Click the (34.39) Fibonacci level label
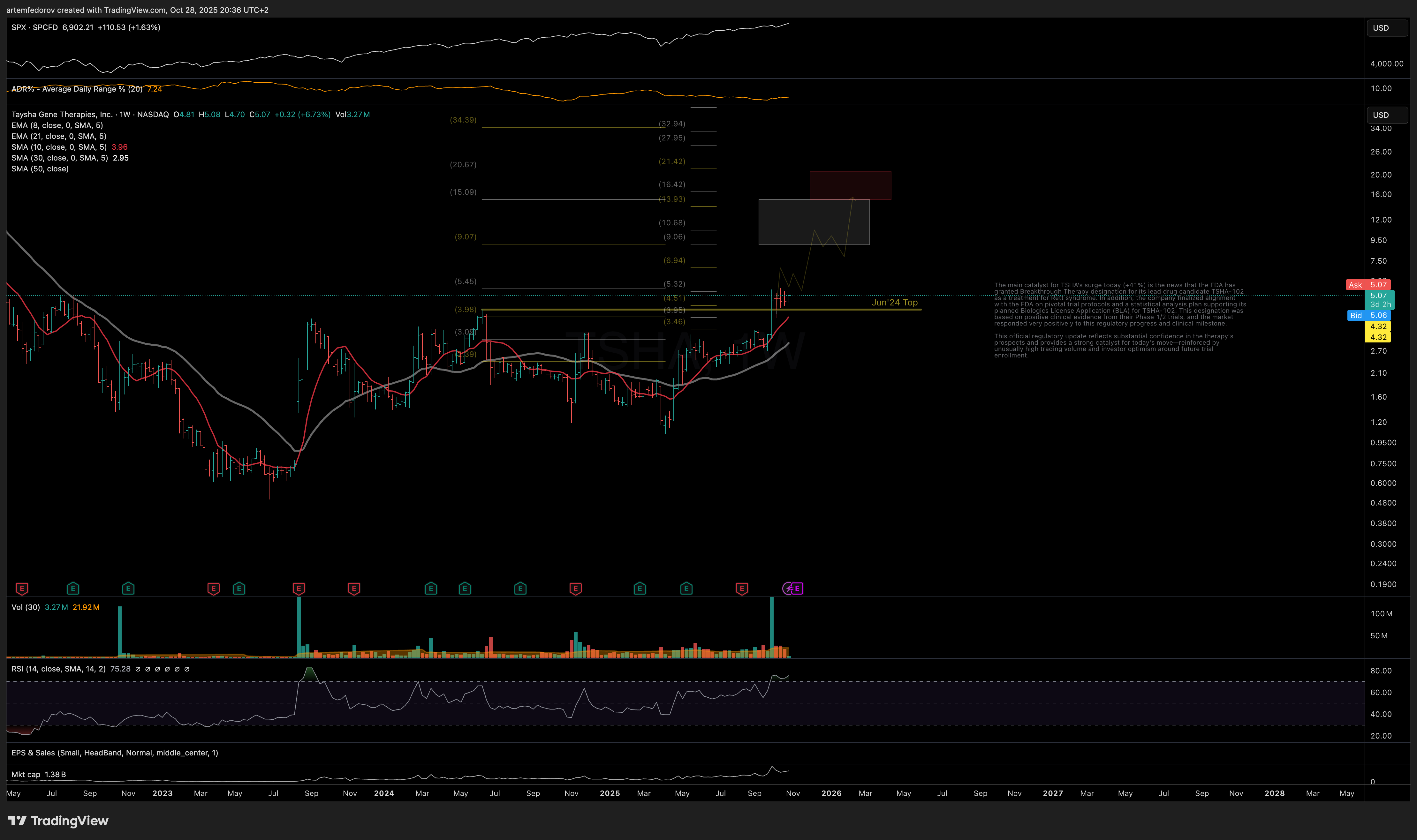The width and height of the screenshot is (1417, 840). coord(463,120)
